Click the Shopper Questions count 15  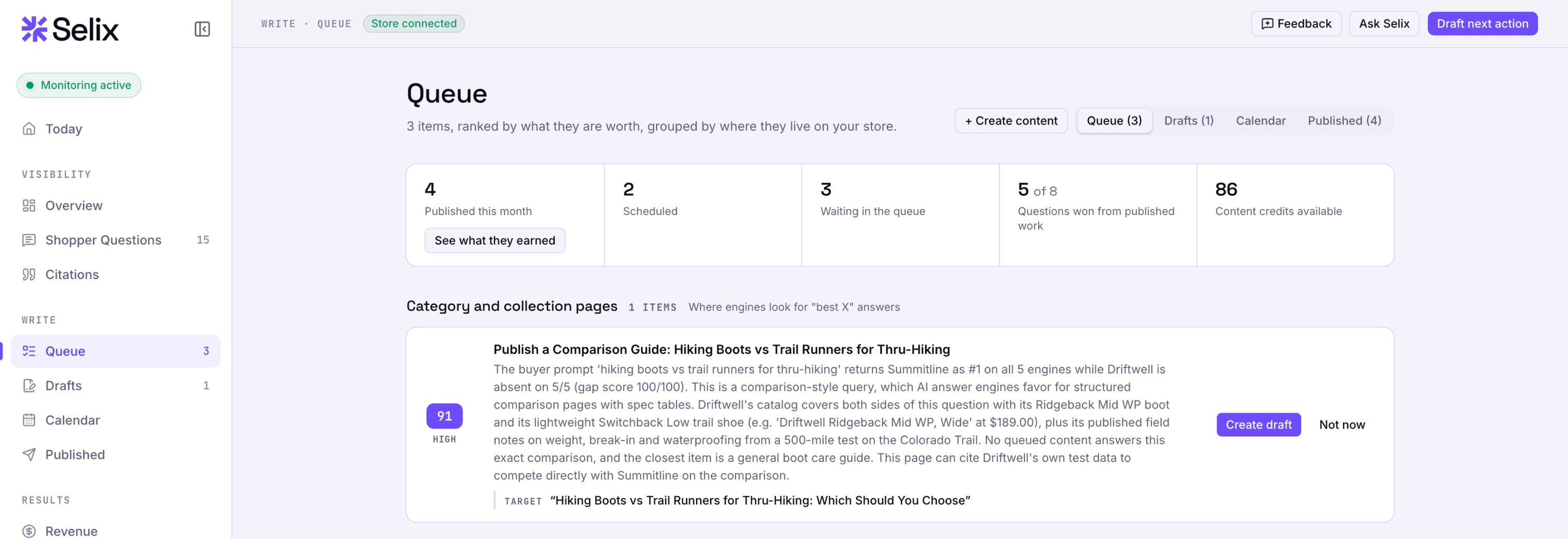pos(203,240)
